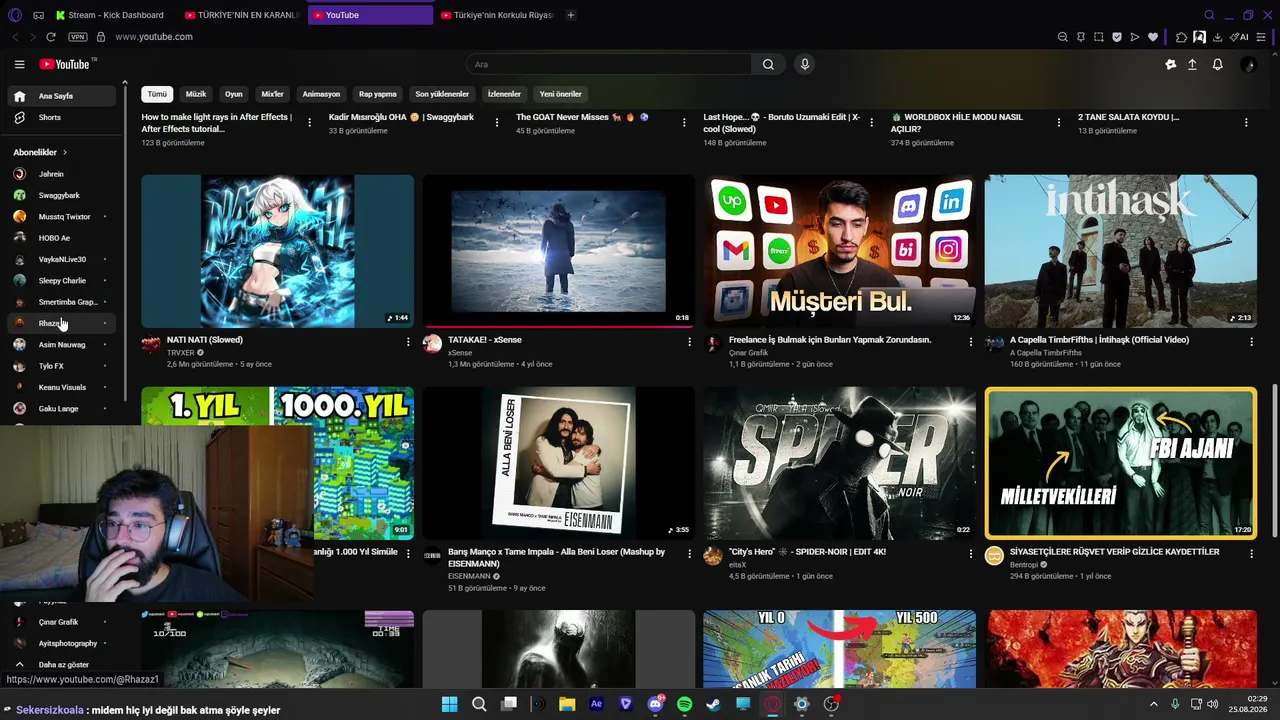Open Sleepy Charlie subscription channel
Screen dimensions: 1280x720
point(62,281)
